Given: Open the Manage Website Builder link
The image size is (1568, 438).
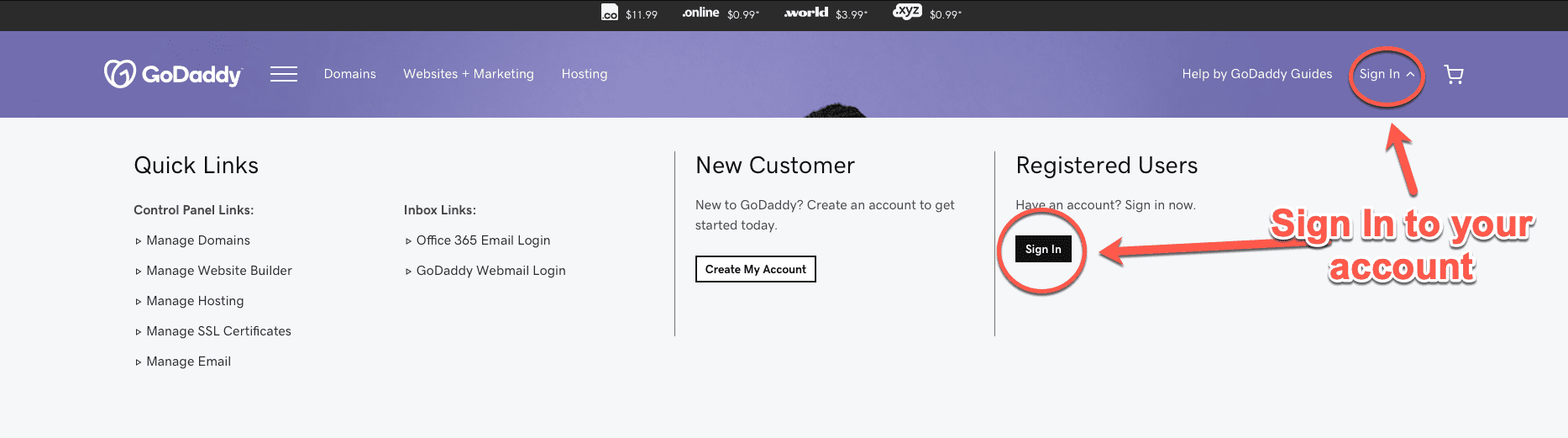Looking at the screenshot, I should click(x=218, y=271).
